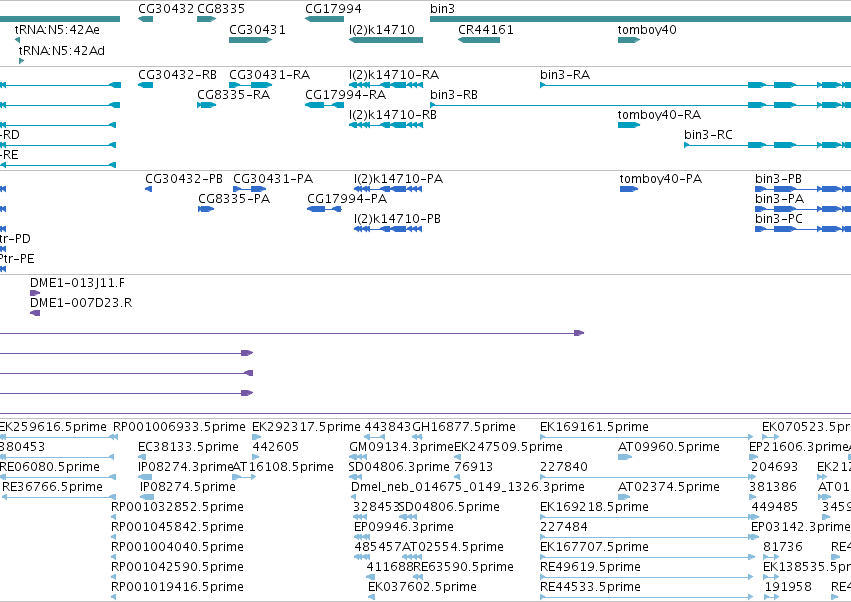Click protein CG30431-PA label
This screenshot has height=602, width=851.
click(273, 179)
